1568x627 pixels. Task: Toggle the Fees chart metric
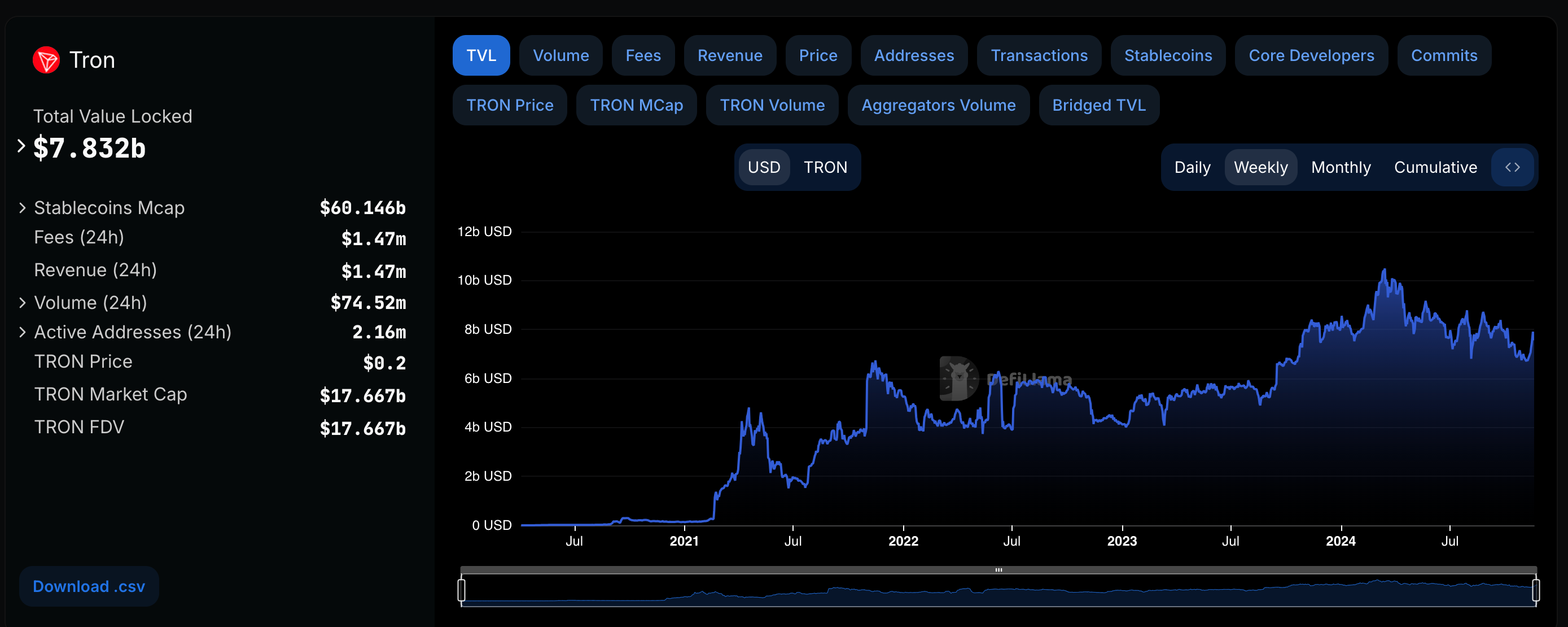[x=643, y=55]
